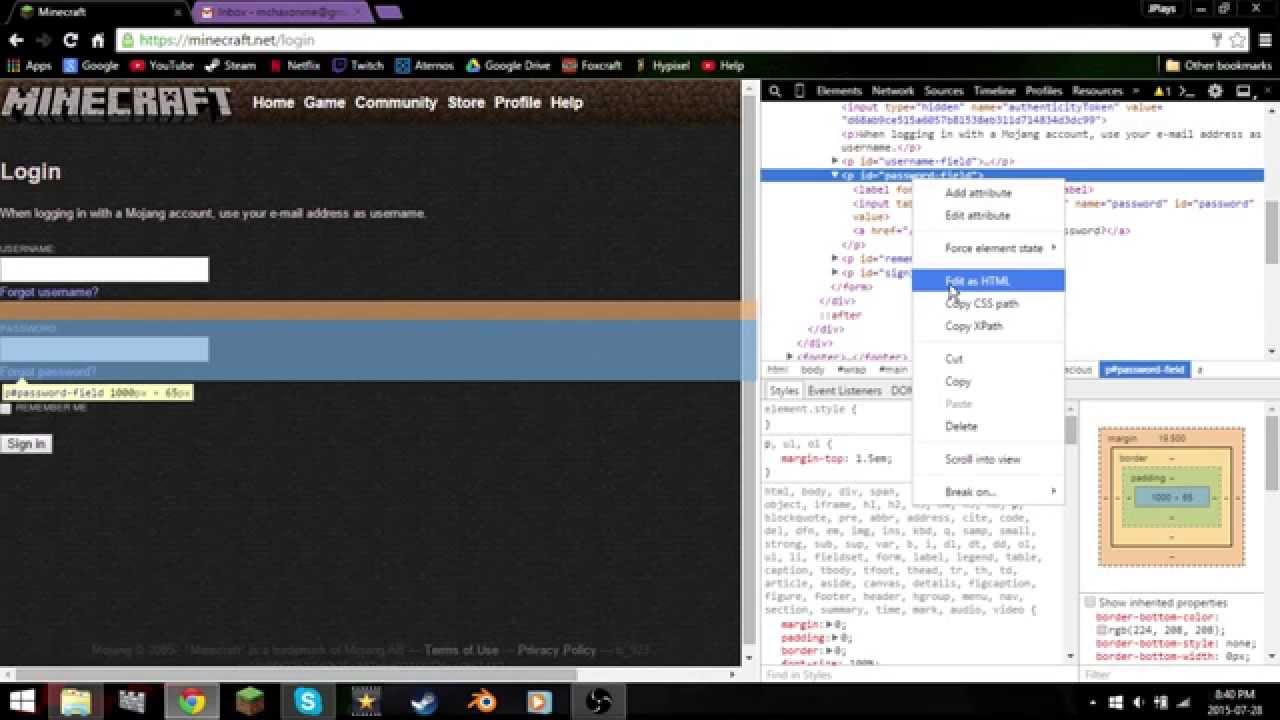Click the browser home icon
The height and width of the screenshot is (720, 1280).
tap(97, 40)
